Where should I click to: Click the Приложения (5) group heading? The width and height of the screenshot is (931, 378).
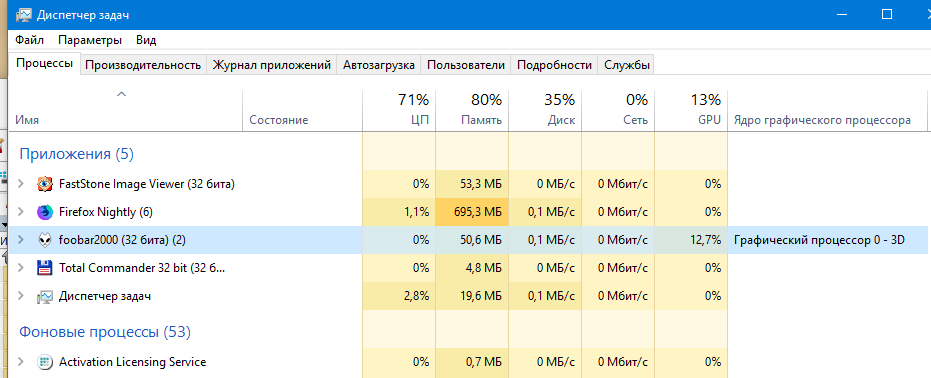tap(77, 154)
